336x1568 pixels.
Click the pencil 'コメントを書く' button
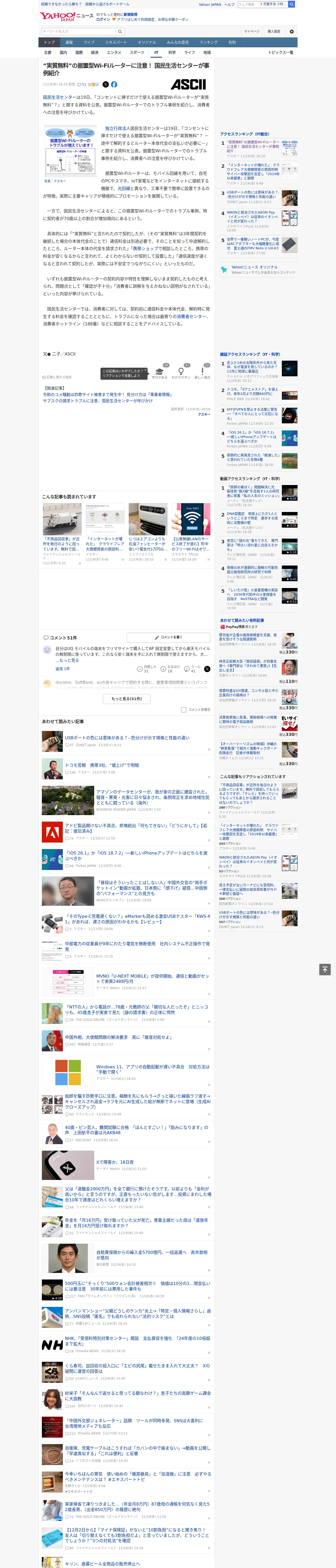point(168,637)
